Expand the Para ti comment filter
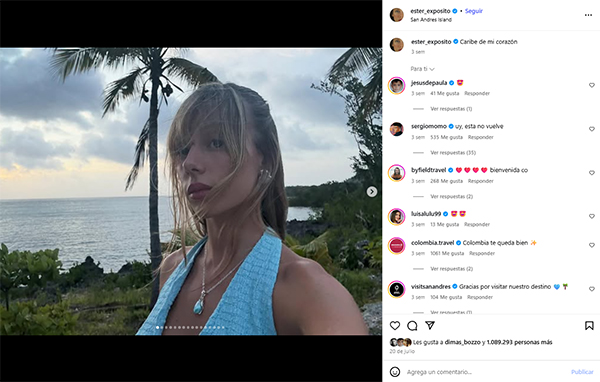The width and height of the screenshot is (600, 382). 422,69
